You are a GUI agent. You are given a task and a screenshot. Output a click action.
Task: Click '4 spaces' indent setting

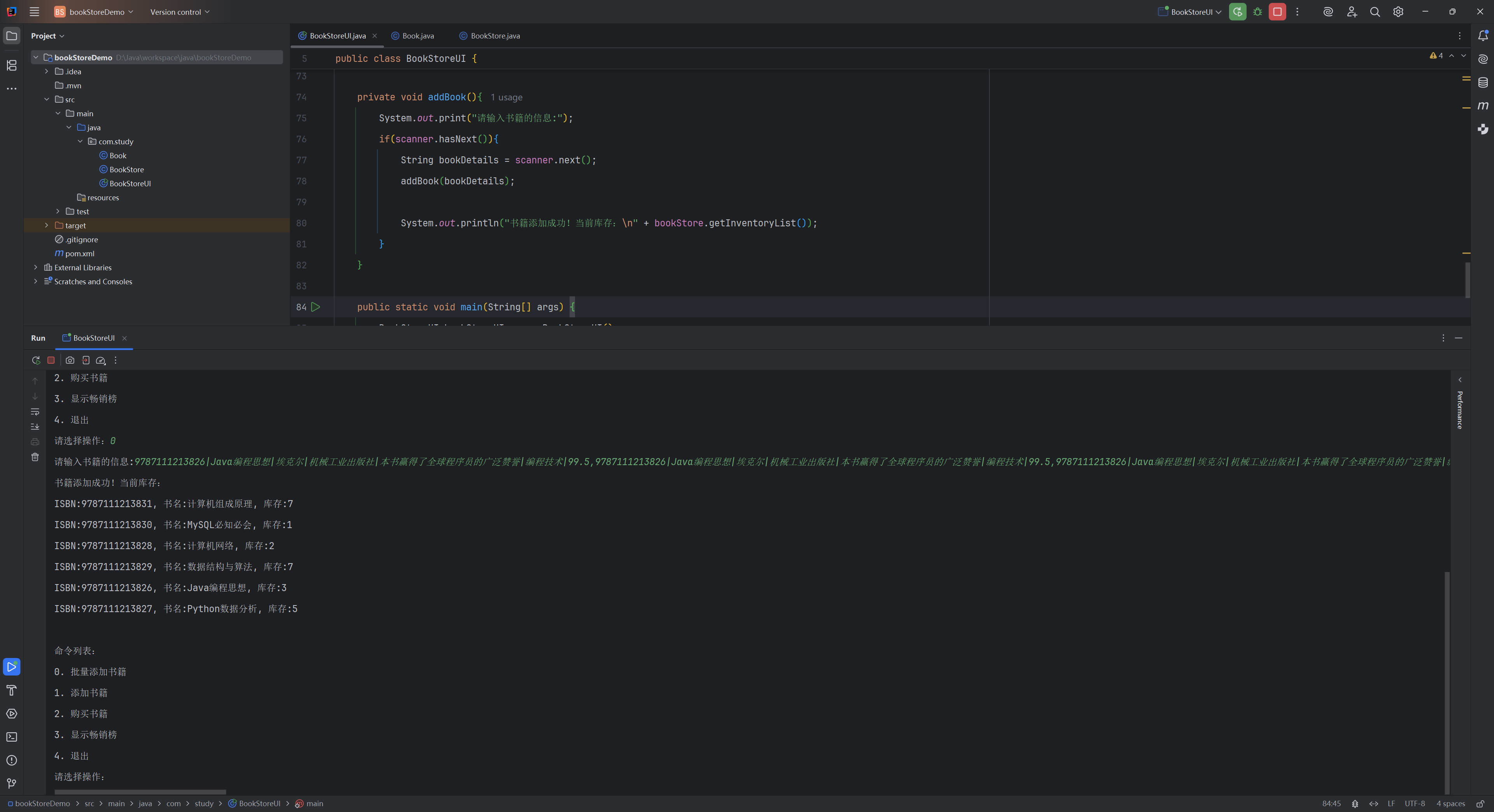pyautogui.click(x=1450, y=803)
